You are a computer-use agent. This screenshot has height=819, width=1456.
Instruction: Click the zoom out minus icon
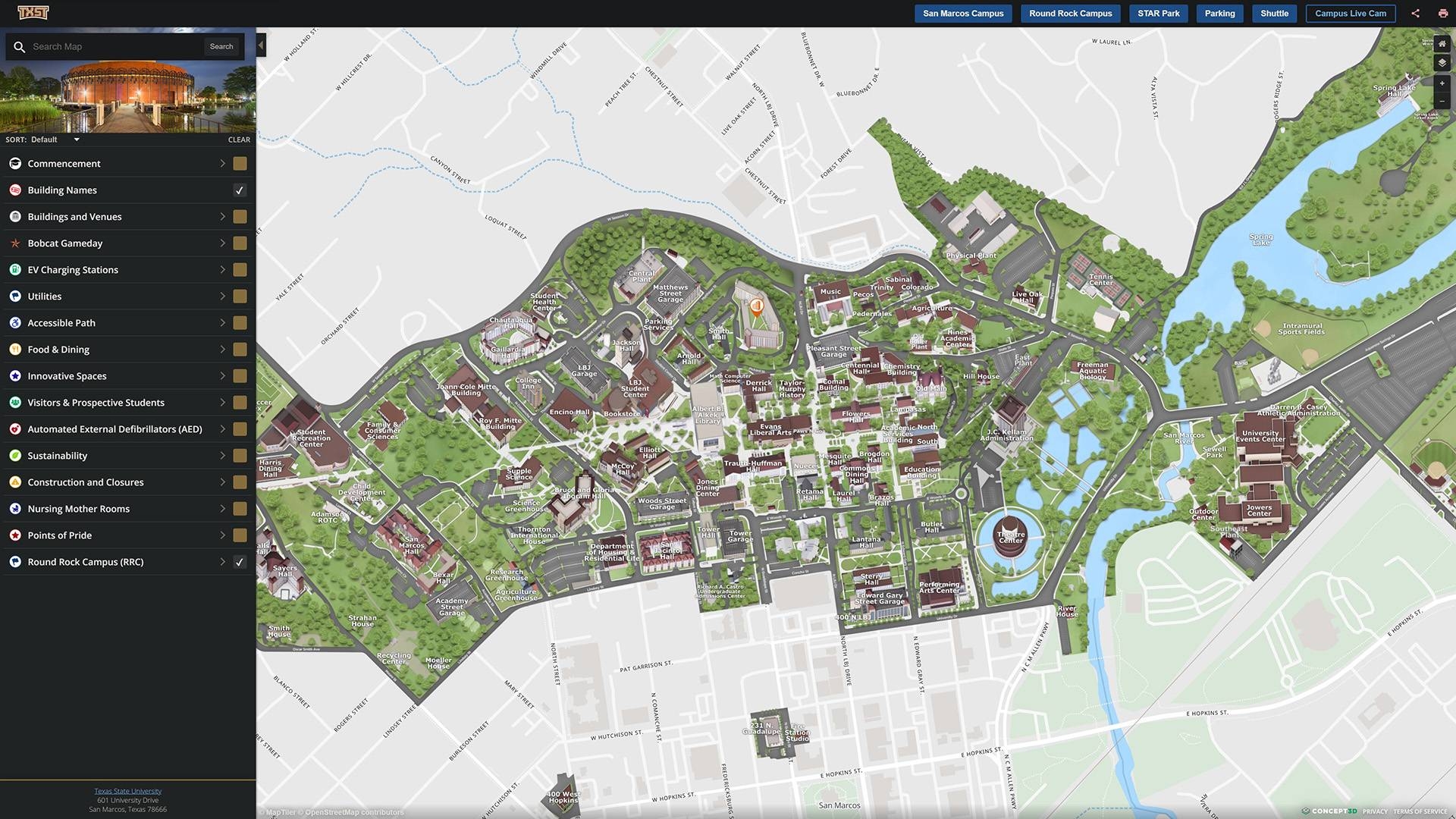1442,101
